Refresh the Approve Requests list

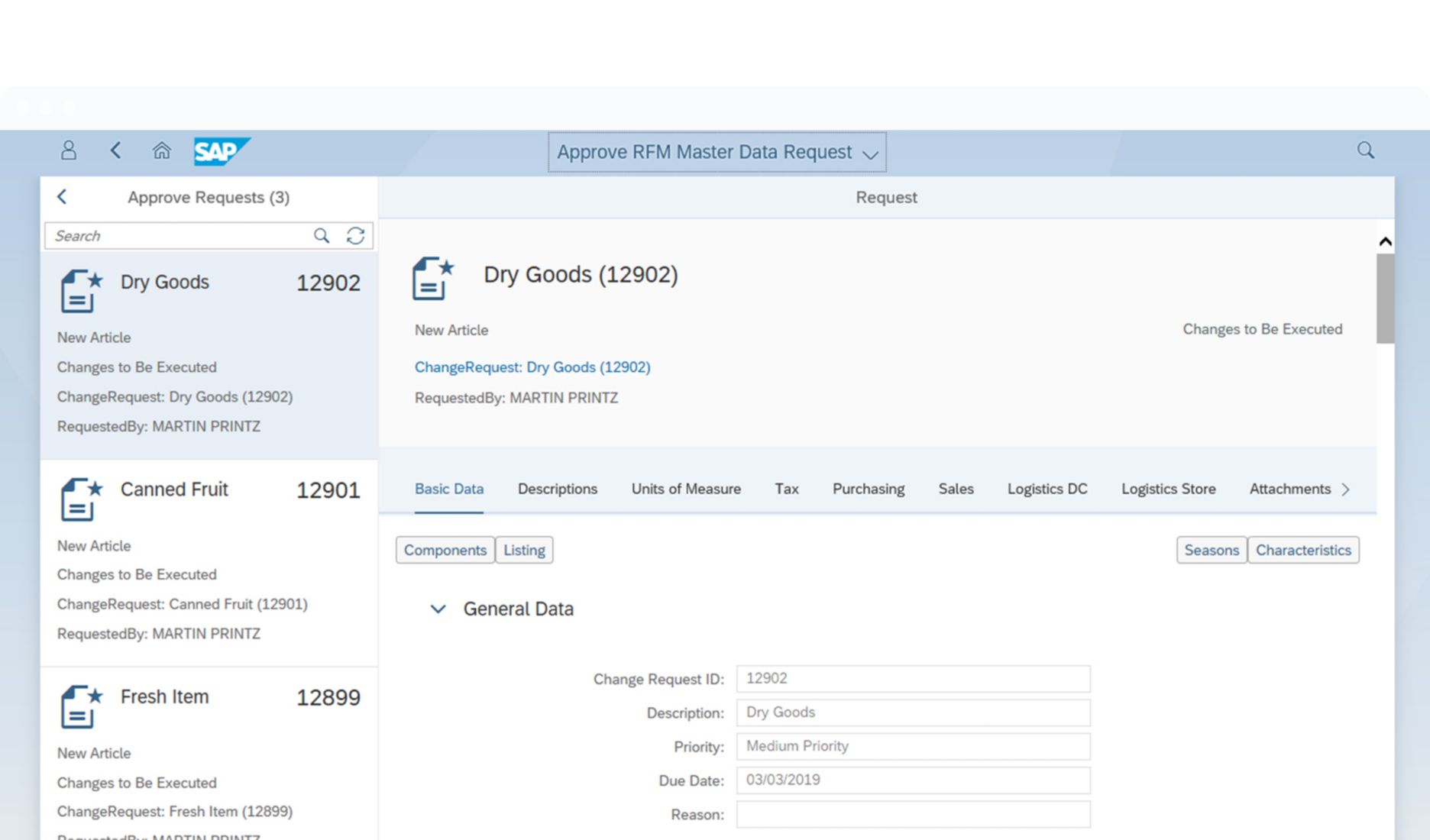click(x=356, y=236)
